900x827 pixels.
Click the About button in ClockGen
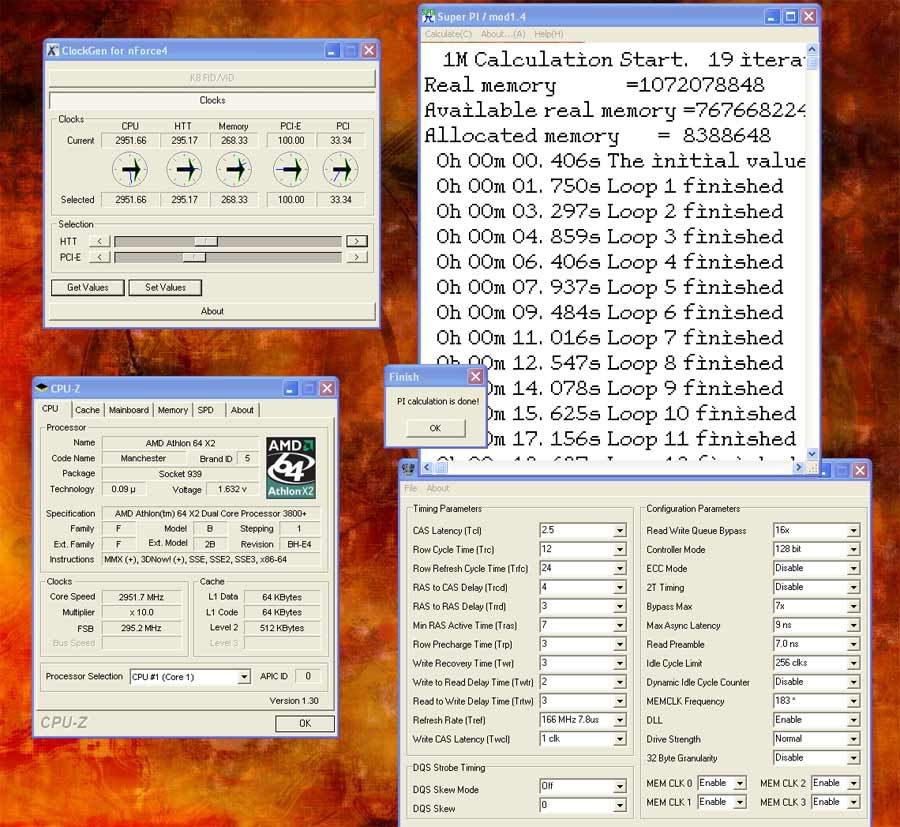212,311
